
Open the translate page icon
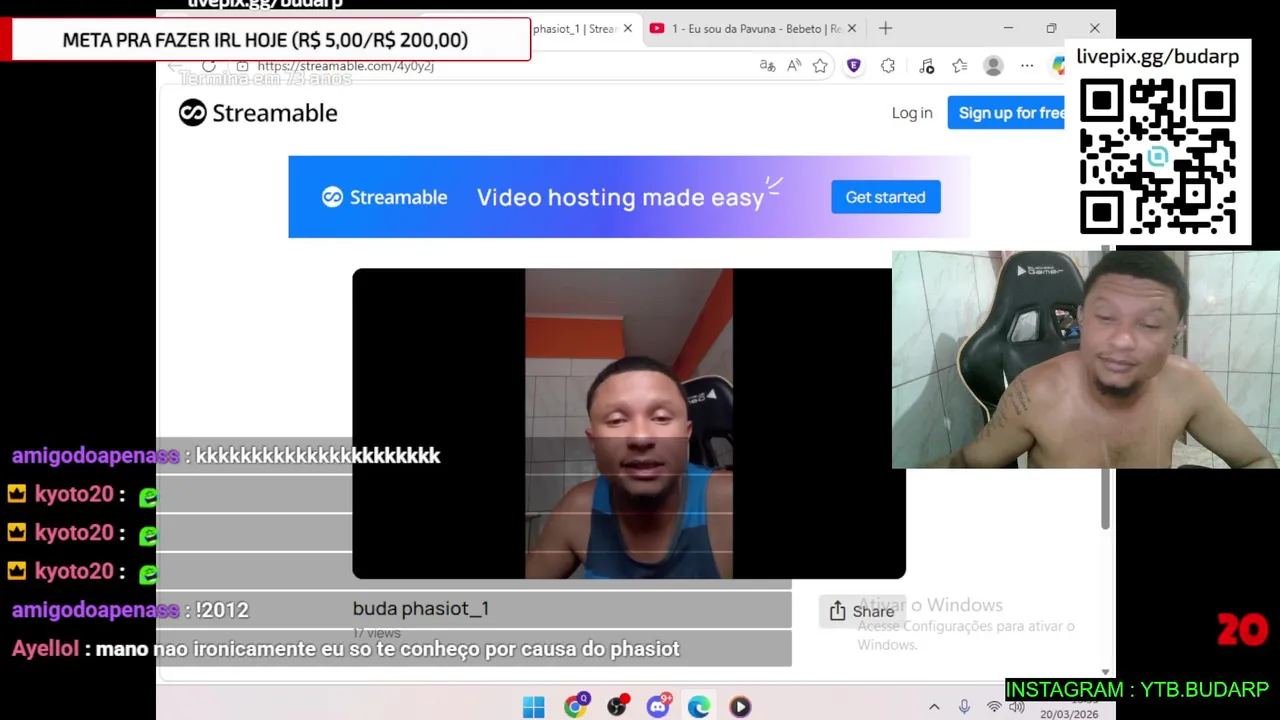click(767, 66)
